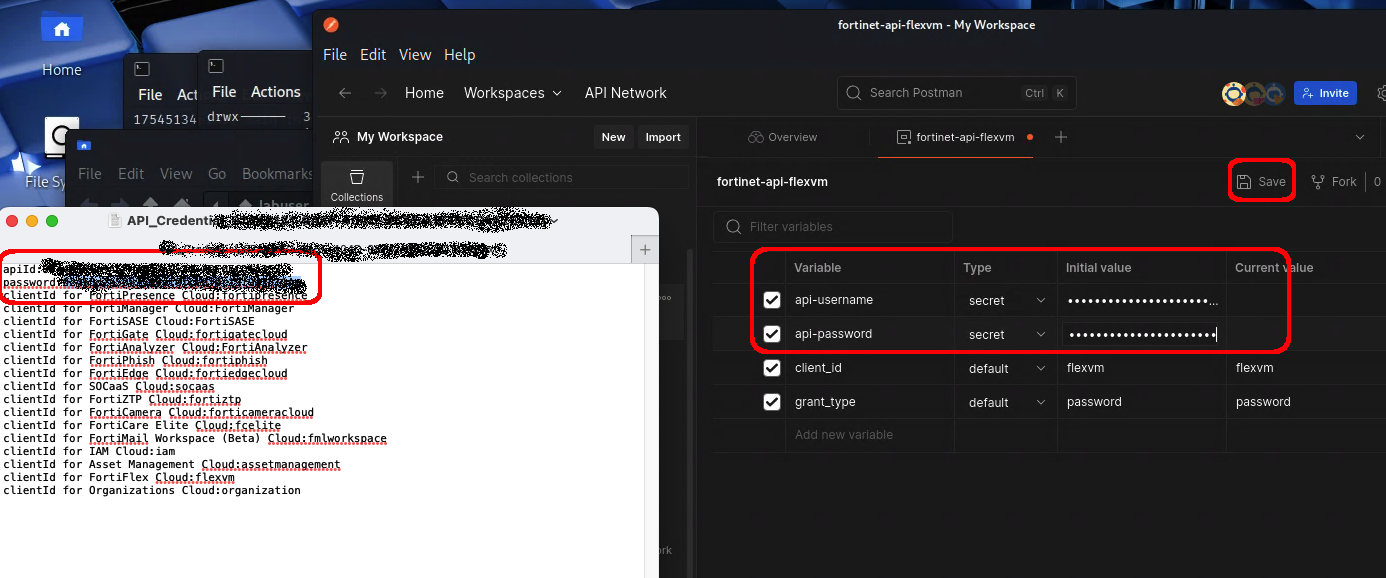The width and height of the screenshot is (1386, 578).
Task: Click the Current value column header
Action: [x=1274, y=268]
